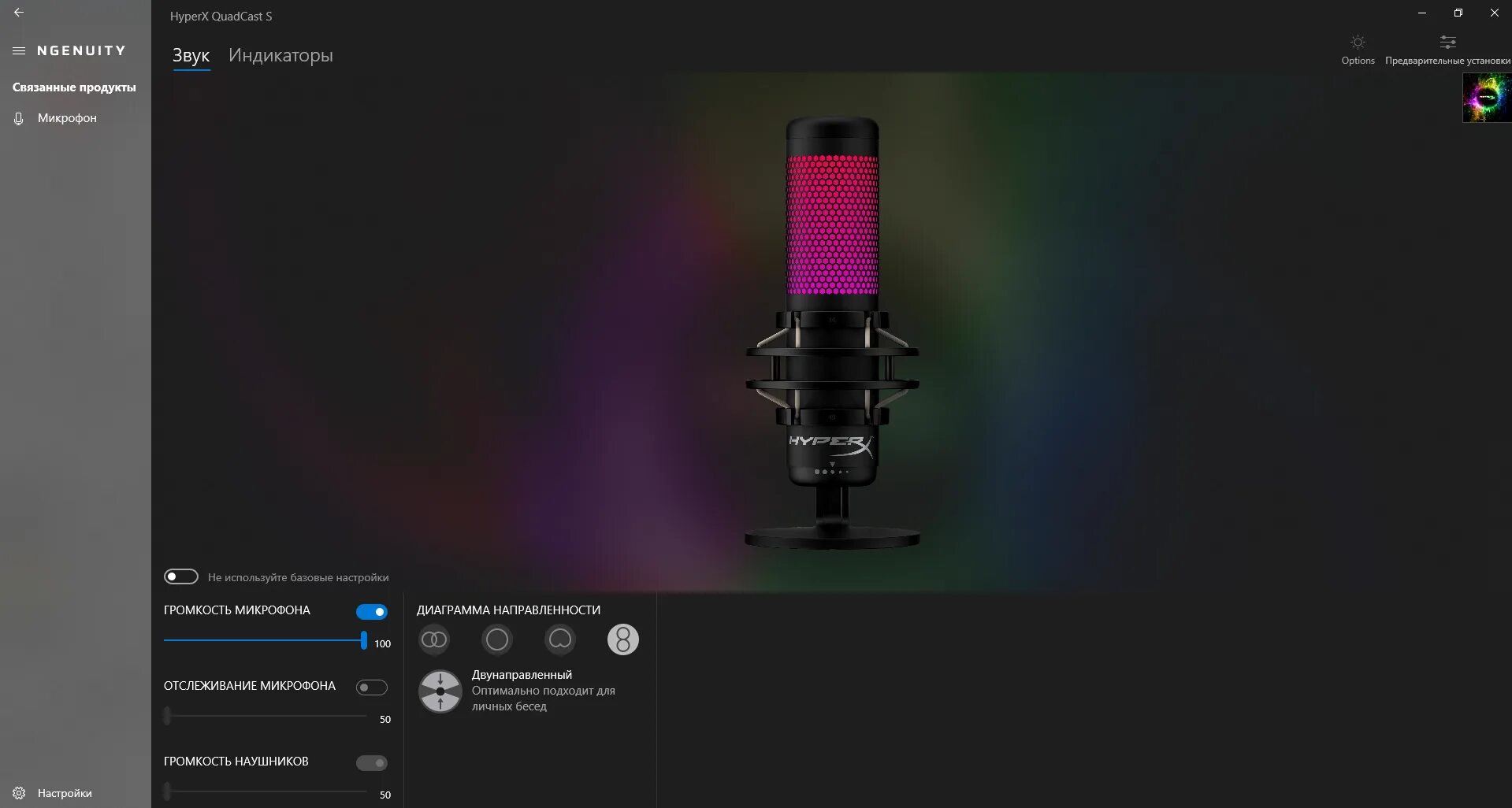Click Предварительные установки label
The image size is (1512, 808).
(x=1447, y=61)
